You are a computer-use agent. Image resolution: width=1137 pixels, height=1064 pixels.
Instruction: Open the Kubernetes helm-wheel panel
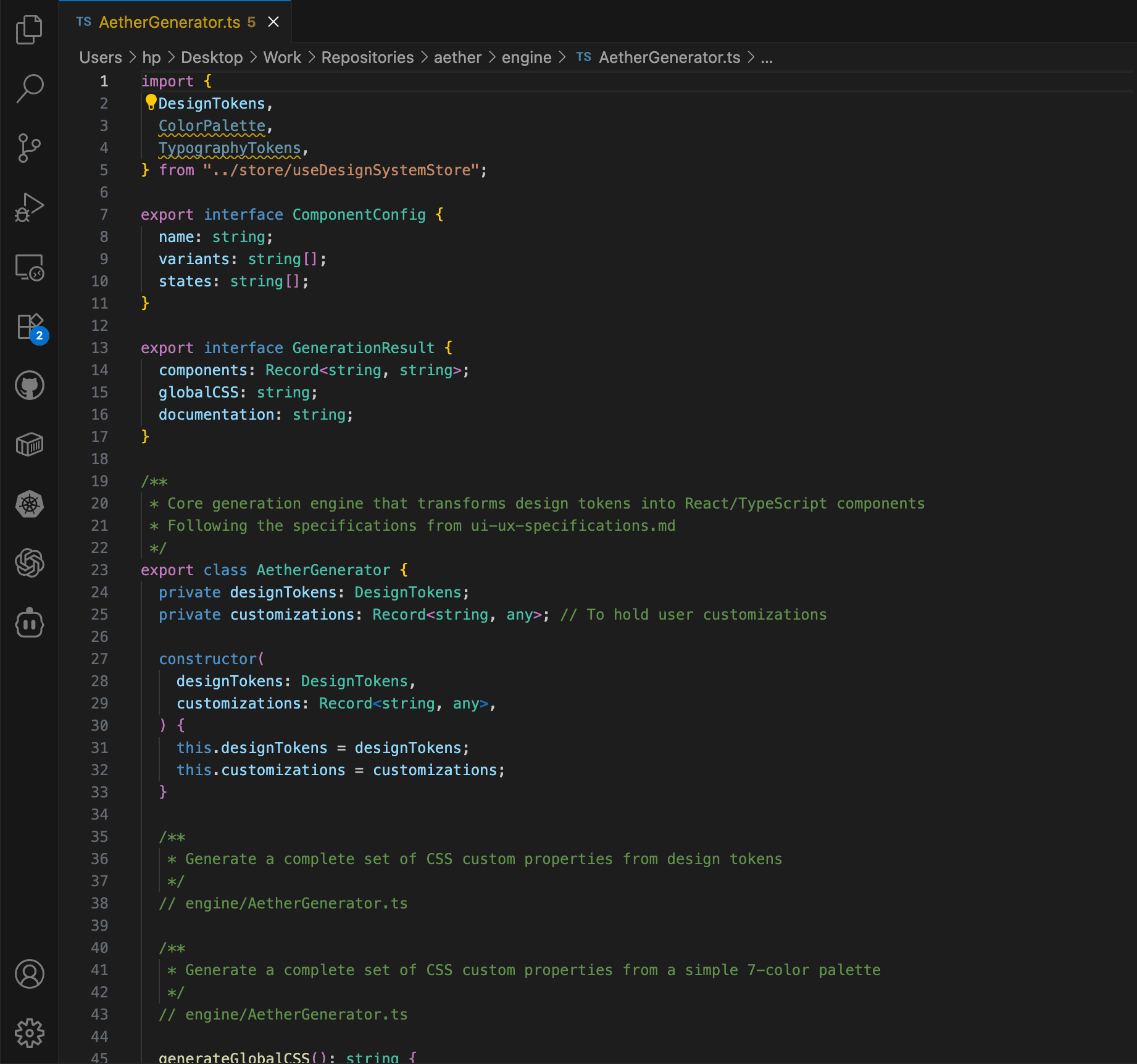[29, 504]
